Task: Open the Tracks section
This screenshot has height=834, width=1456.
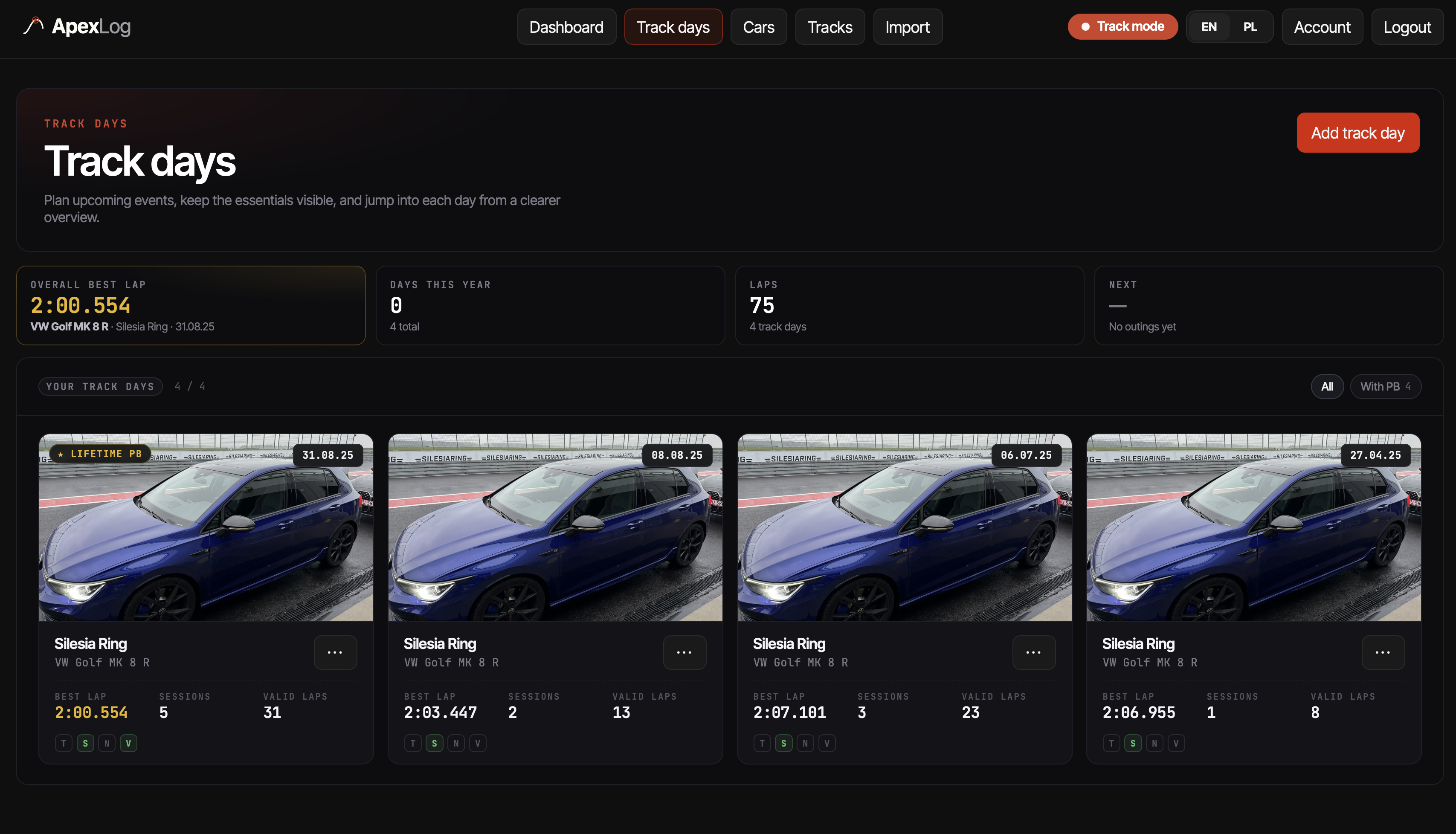Action: (x=830, y=27)
